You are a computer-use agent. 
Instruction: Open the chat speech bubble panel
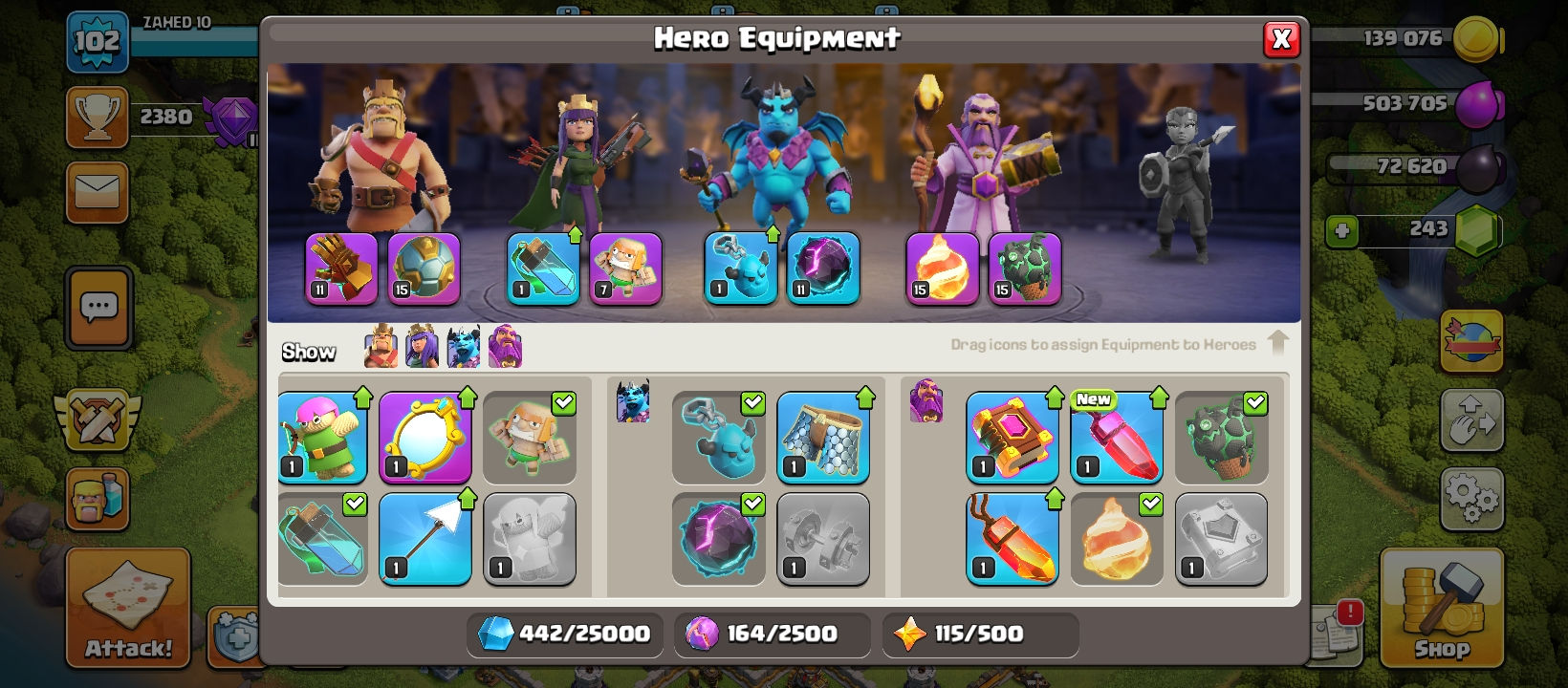pos(98,308)
